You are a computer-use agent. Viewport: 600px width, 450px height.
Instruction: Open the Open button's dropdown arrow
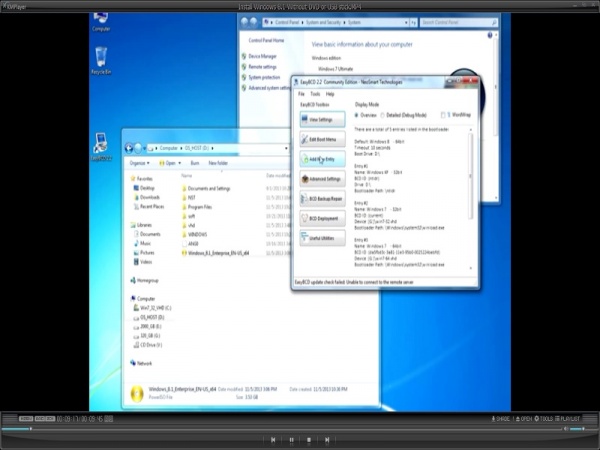tap(179, 163)
